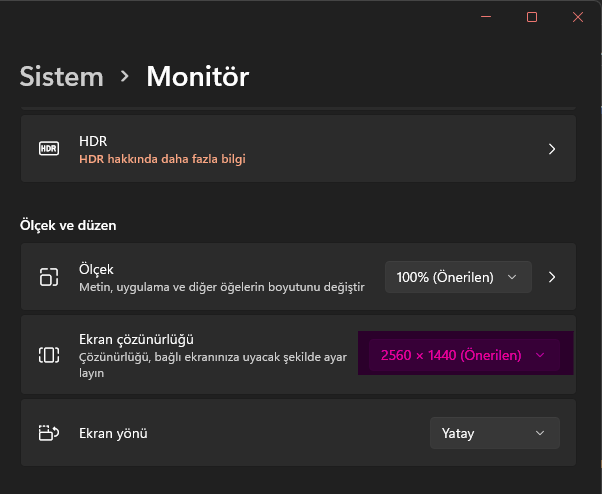Click the HDR row title

tap(93, 141)
